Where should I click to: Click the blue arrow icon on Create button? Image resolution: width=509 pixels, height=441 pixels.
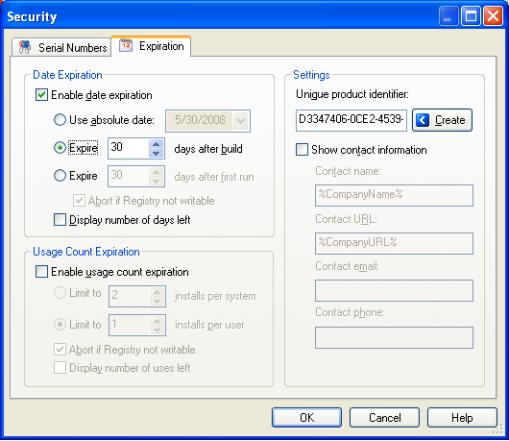[x=423, y=120]
